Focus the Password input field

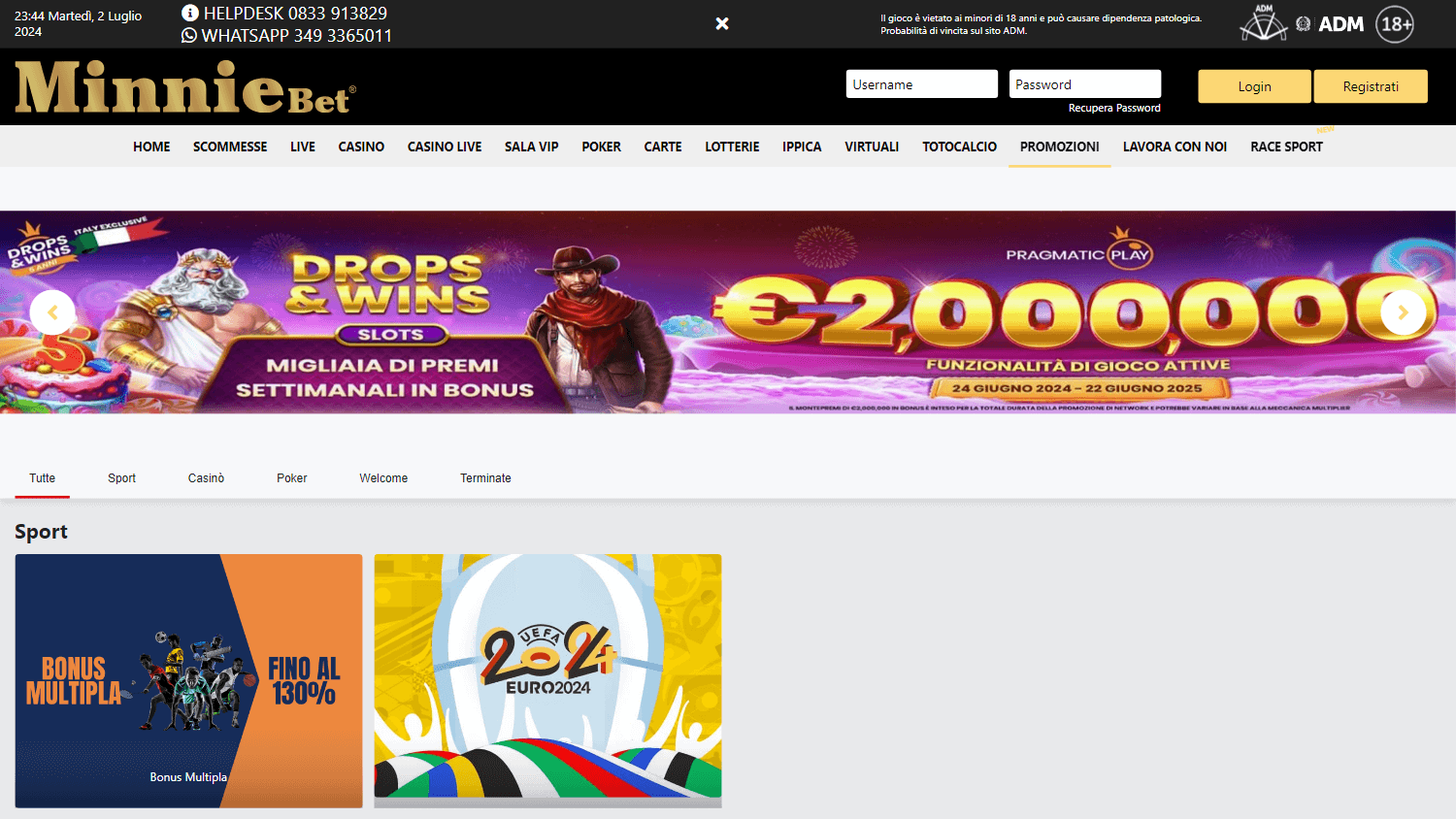click(1084, 84)
